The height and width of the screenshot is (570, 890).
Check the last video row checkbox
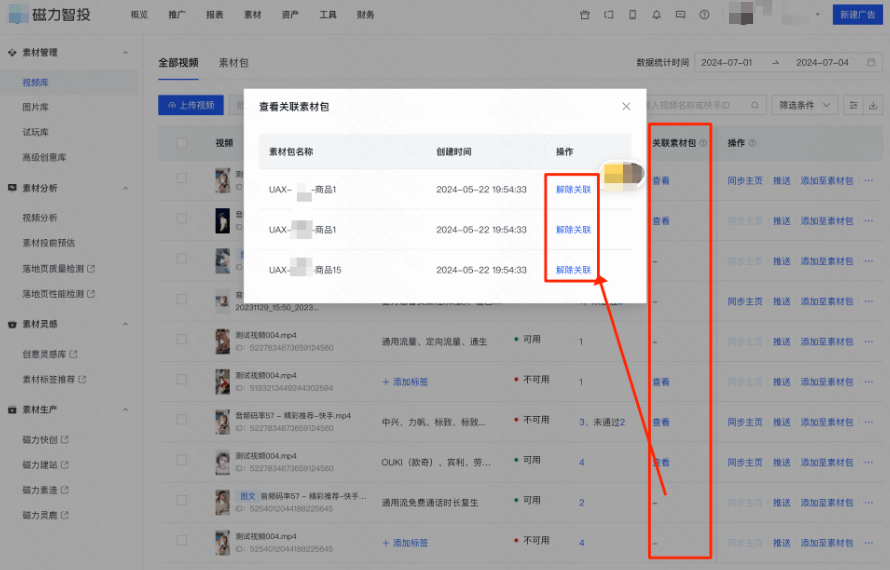tap(182, 542)
